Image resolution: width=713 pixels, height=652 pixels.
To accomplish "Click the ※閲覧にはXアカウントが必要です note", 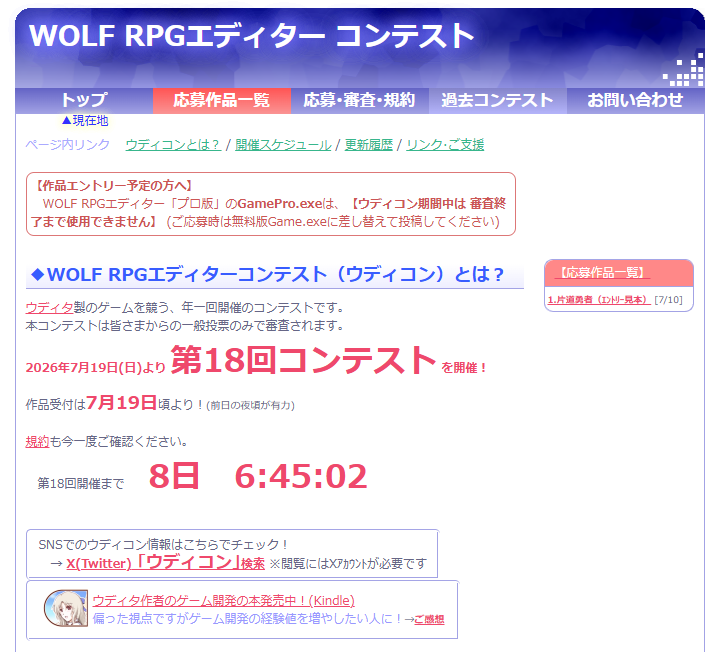I will tap(348, 564).
